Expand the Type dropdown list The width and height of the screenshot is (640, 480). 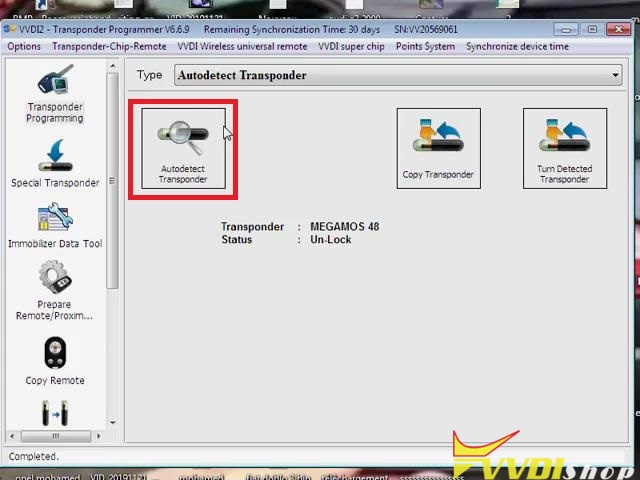pyautogui.click(x=615, y=75)
